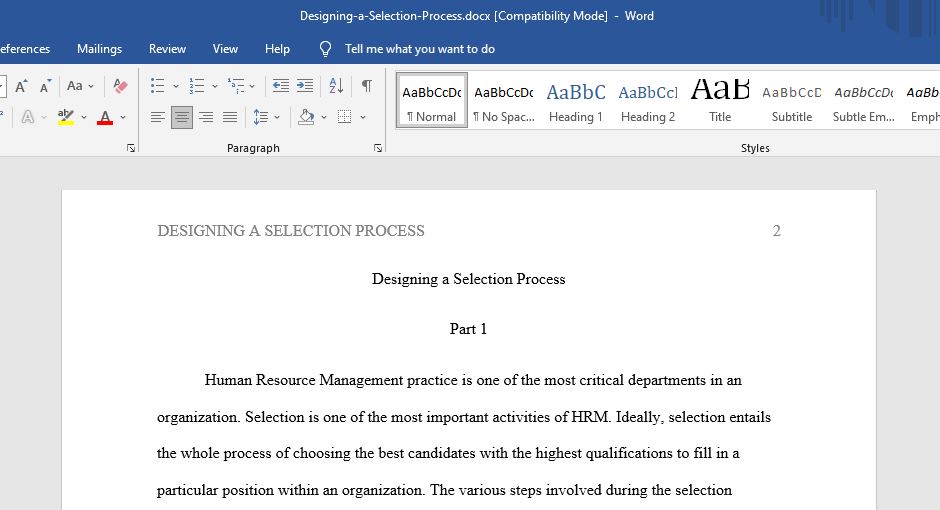Open the borders dropdown arrow
940x510 pixels.
coord(363,117)
